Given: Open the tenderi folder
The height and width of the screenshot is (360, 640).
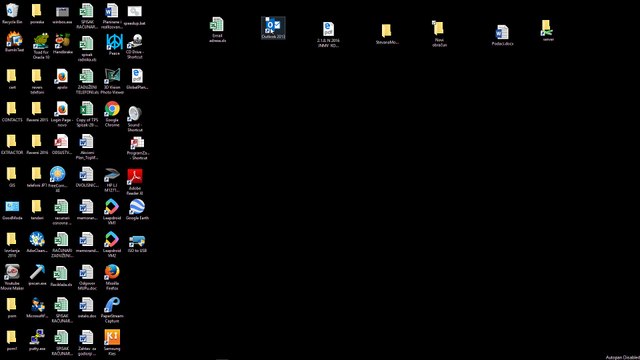Looking at the screenshot, I should (x=37, y=210).
